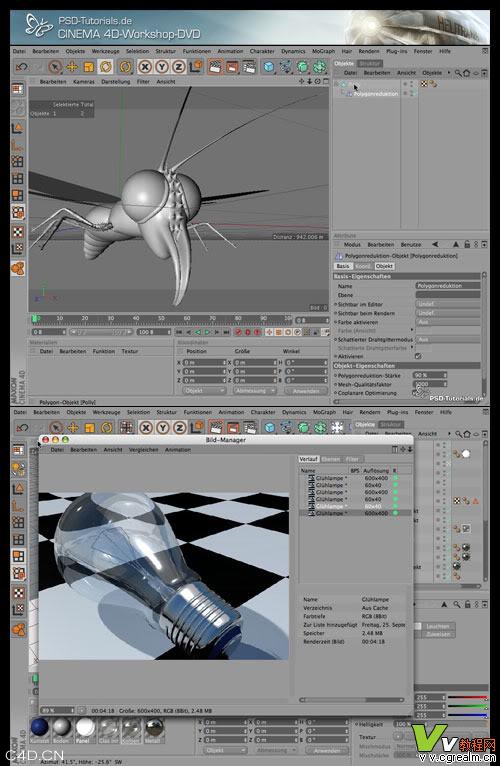Open the Abmessung dropdown in the mosquito scene coordinates panel
The height and width of the screenshot is (766, 500).
tap(254, 391)
